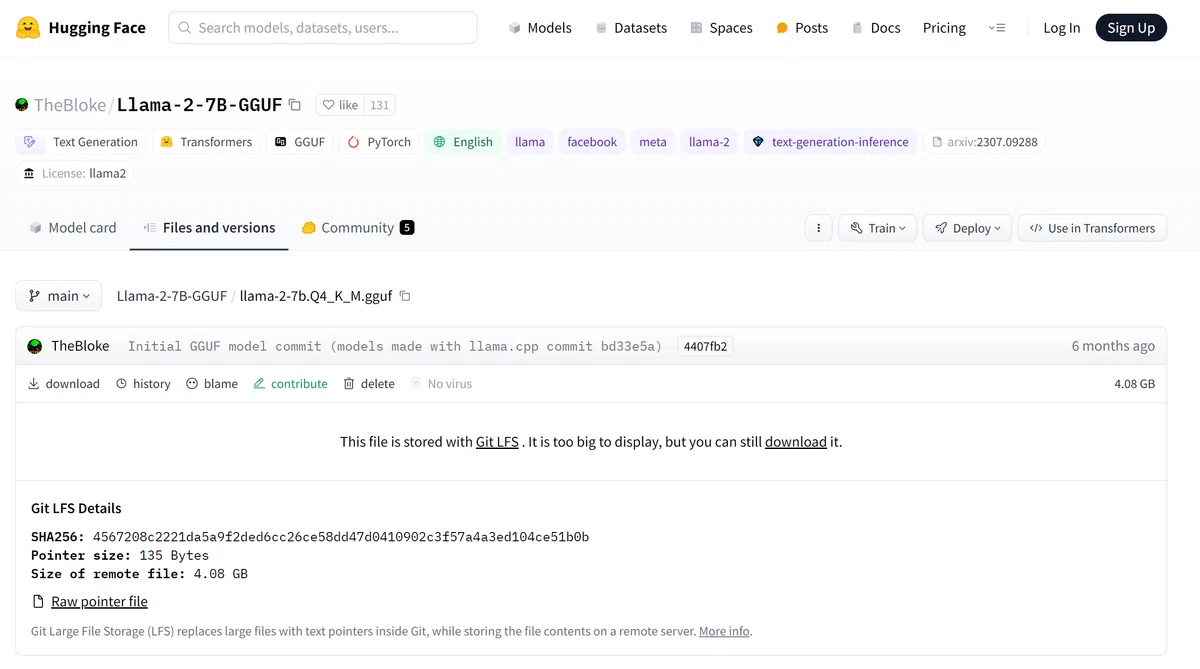Copy model name icon beside Llama-2-7B-GGUF

(x=294, y=105)
